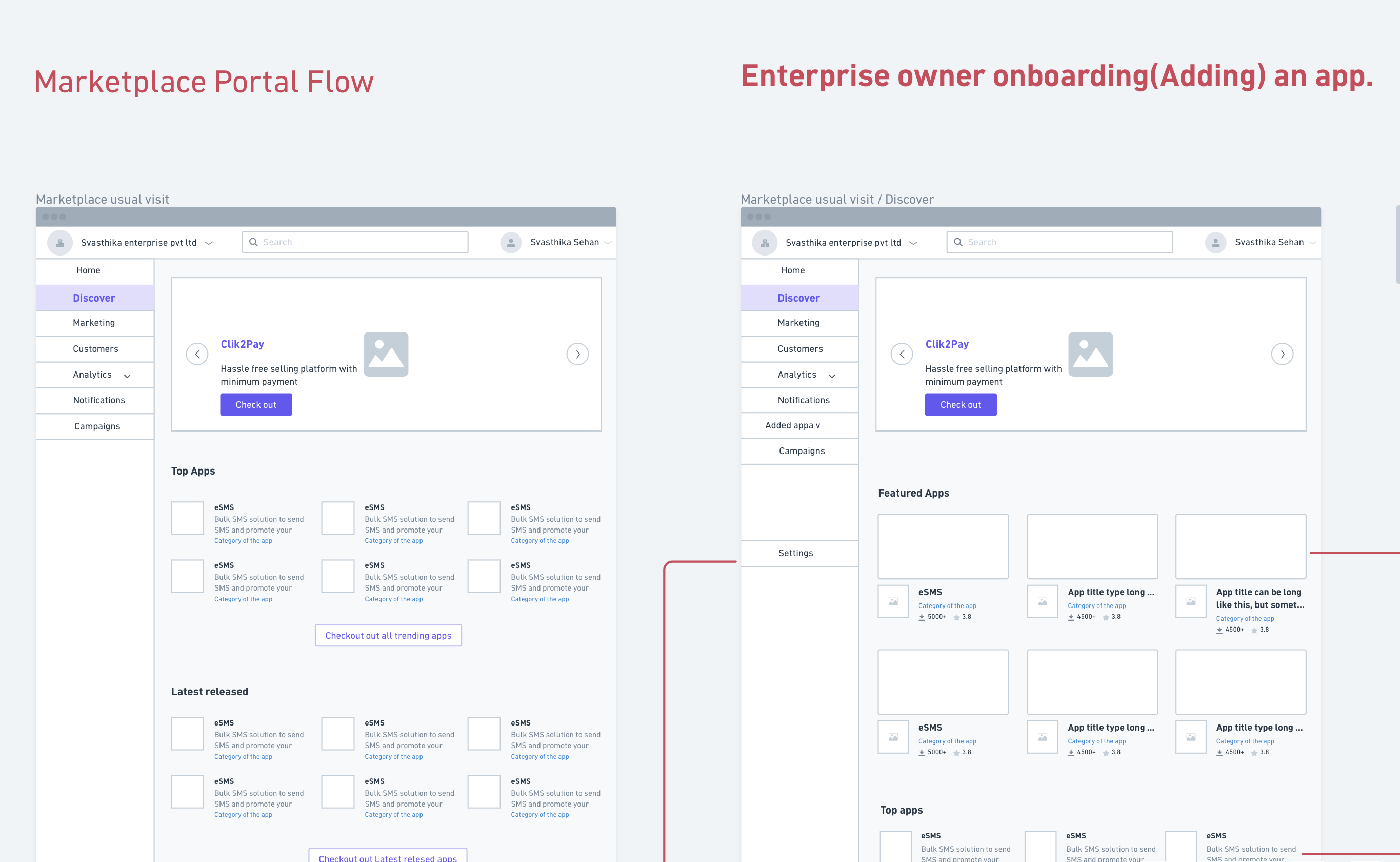Click icon beside 'App title can be long' card
1400x862 pixels.
pyautogui.click(x=1191, y=601)
